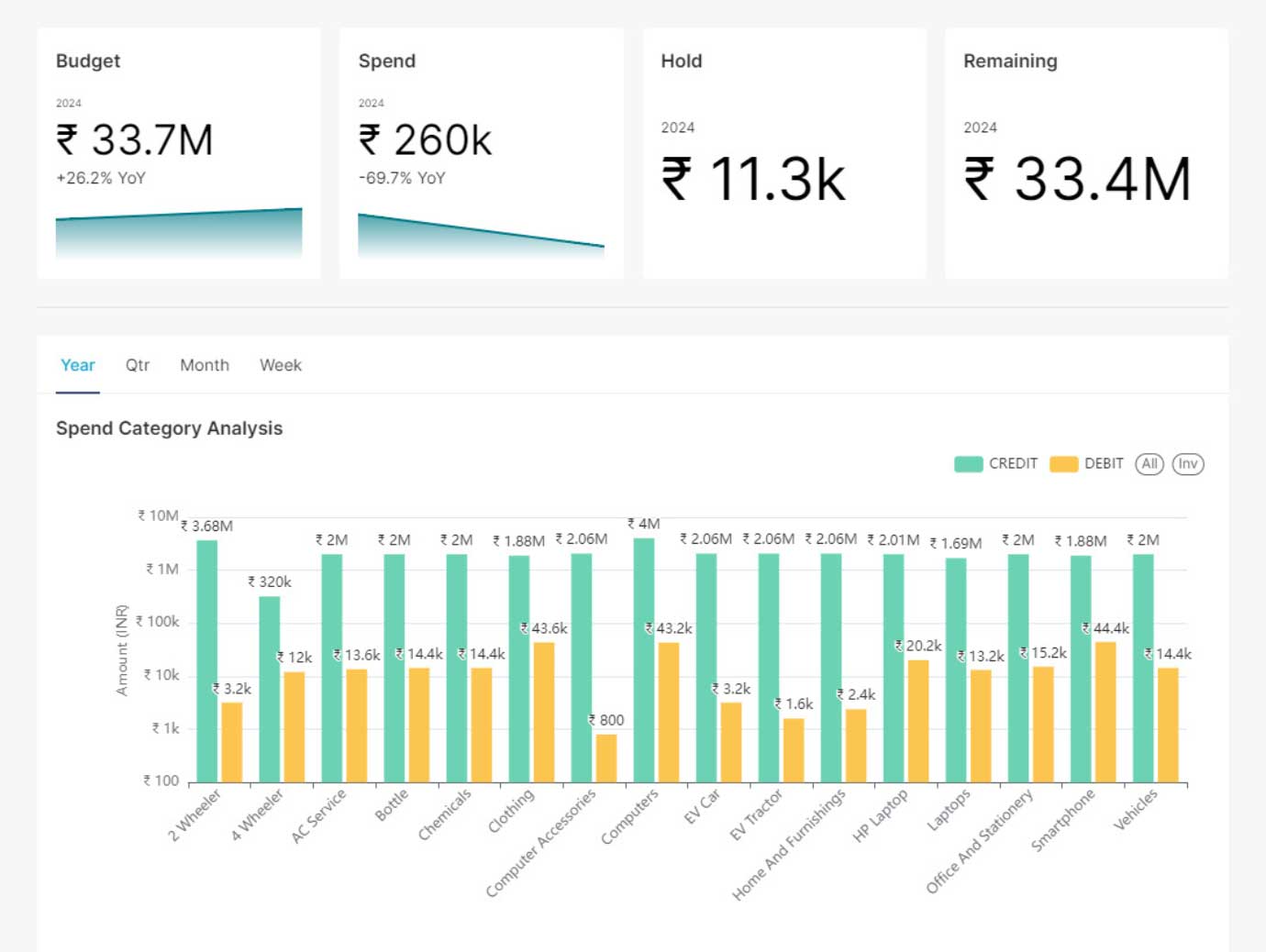Select the Computer Accessories ₹ 800 debit bar
The image size is (1266, 952).
point(606,758)
